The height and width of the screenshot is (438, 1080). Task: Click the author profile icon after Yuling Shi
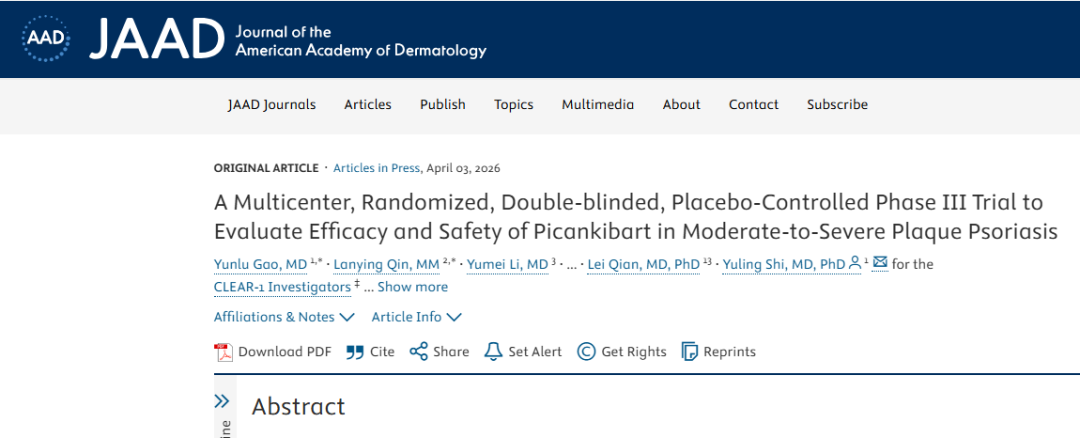(856, 263)
